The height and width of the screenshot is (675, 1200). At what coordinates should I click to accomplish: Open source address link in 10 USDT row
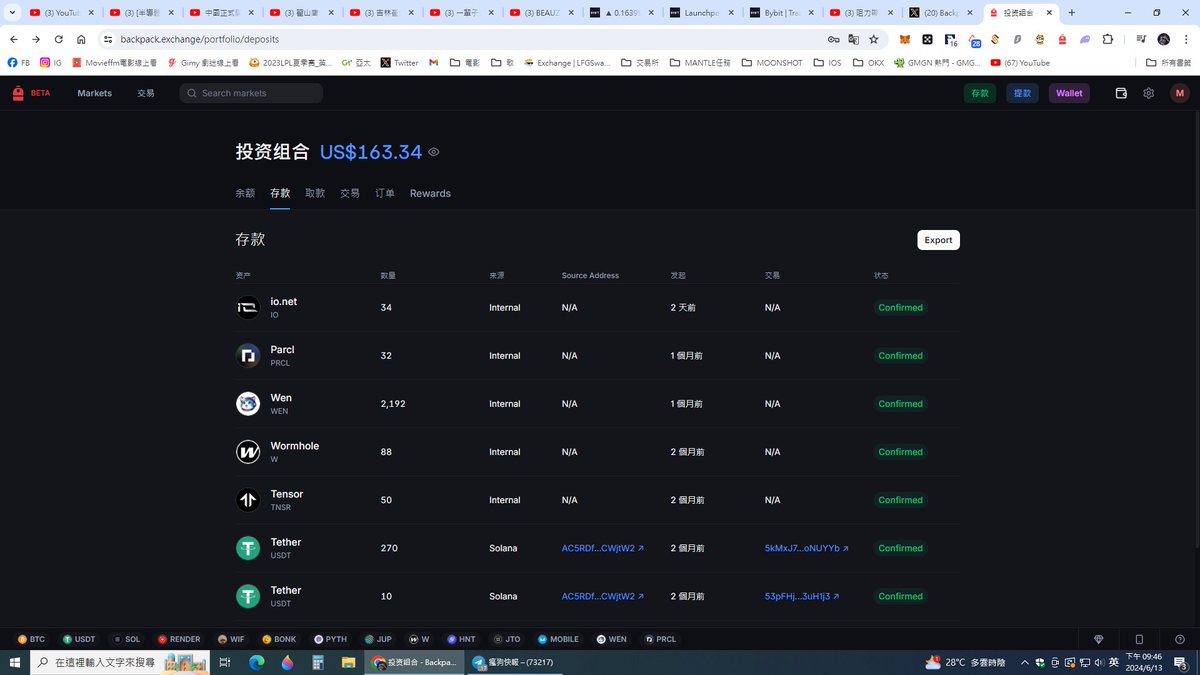[x=603, y=596]
